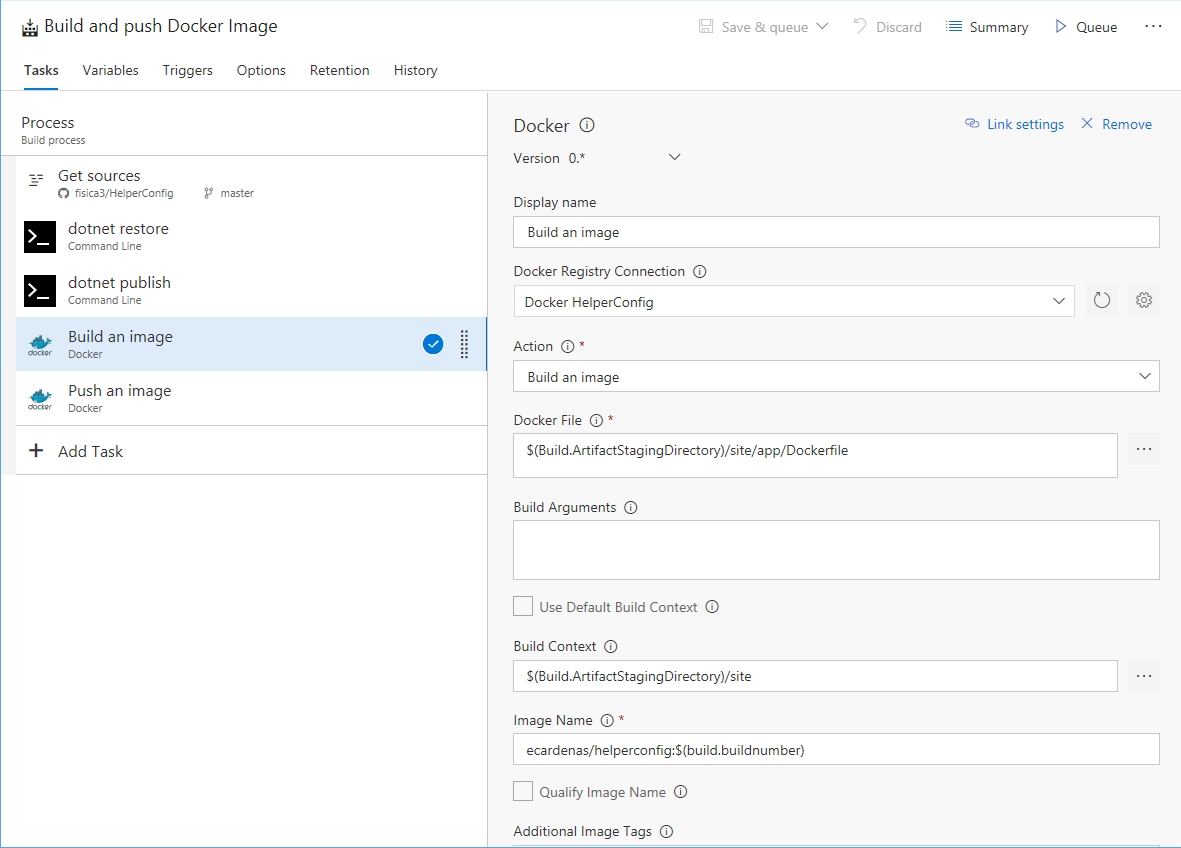Browse for Docker File using ellipsis button
This screenshot has height=848, width=1181.
point(1143,449)
